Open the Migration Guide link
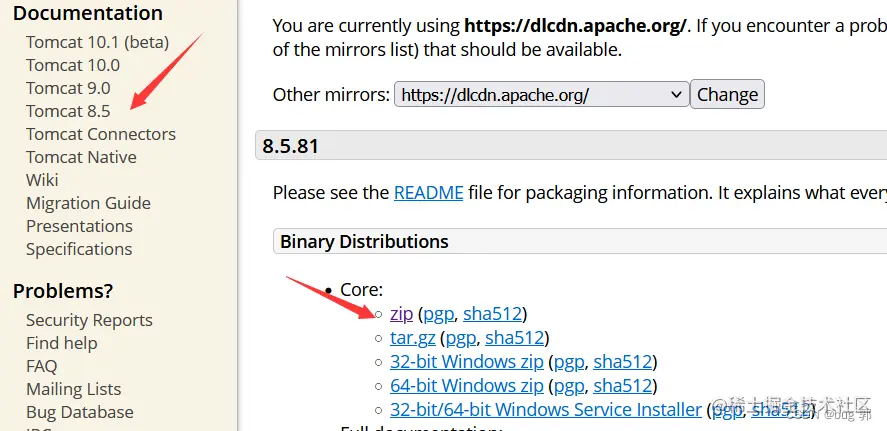The height and width of the screenshot is (431, 887). (88, 203)
